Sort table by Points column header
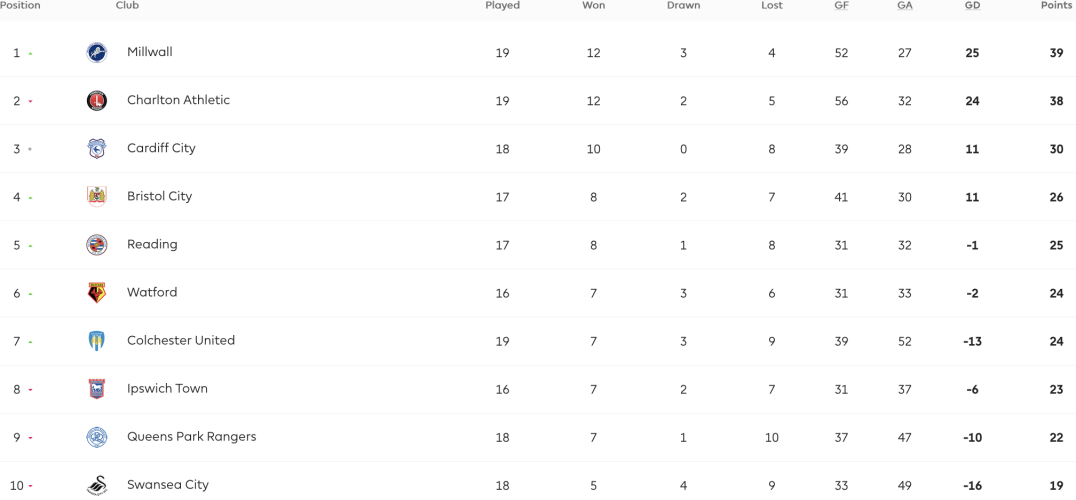 tap(1056, 5)
